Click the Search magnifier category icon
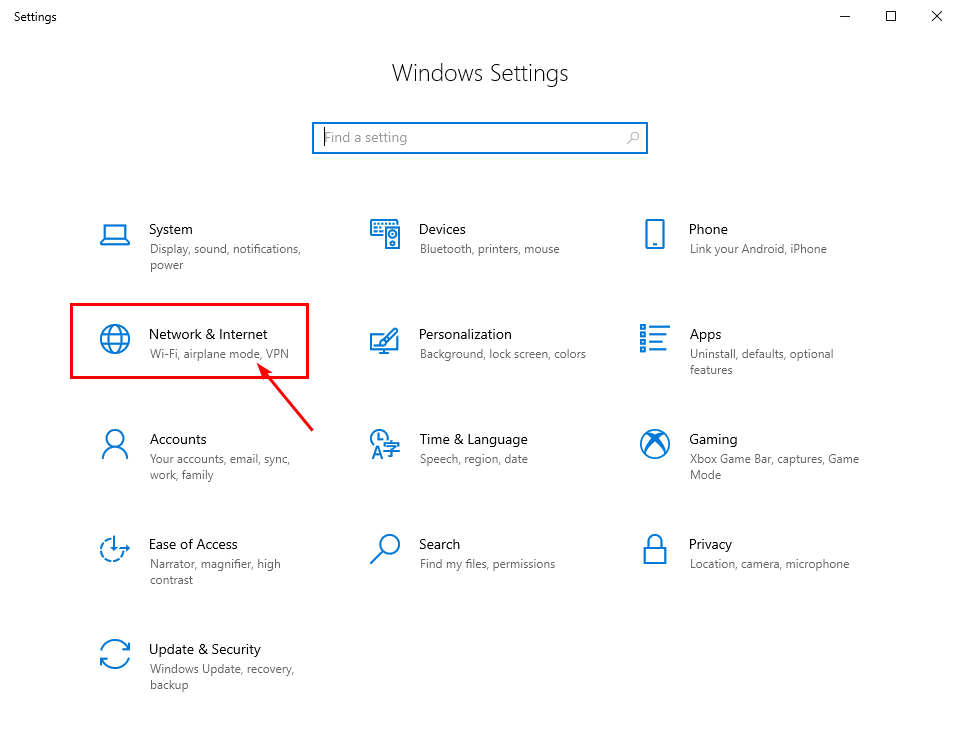Viewport: 960px width, 733px height. [385, 549]
